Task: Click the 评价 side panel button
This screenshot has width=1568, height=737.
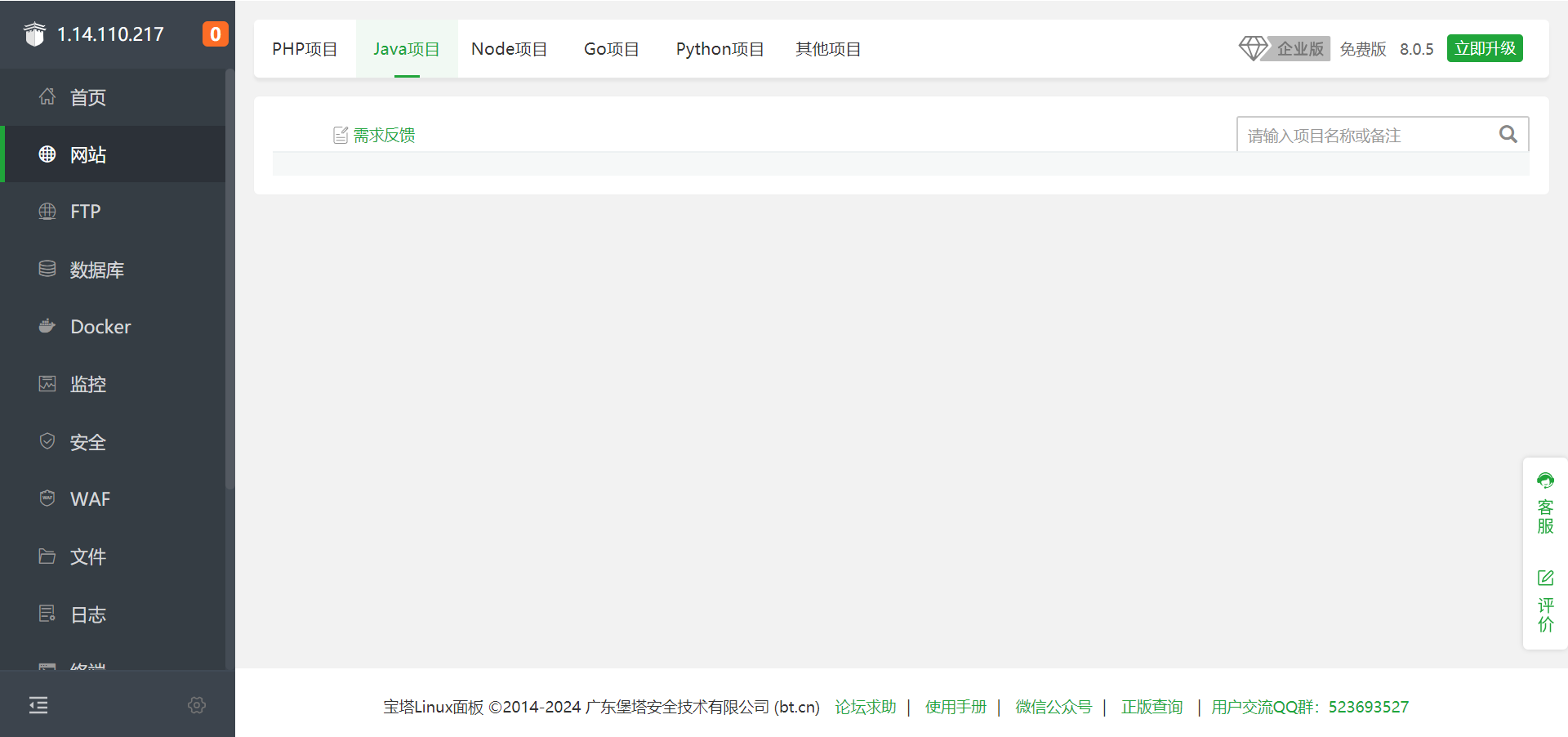Action: click(x=1545, y=602)
